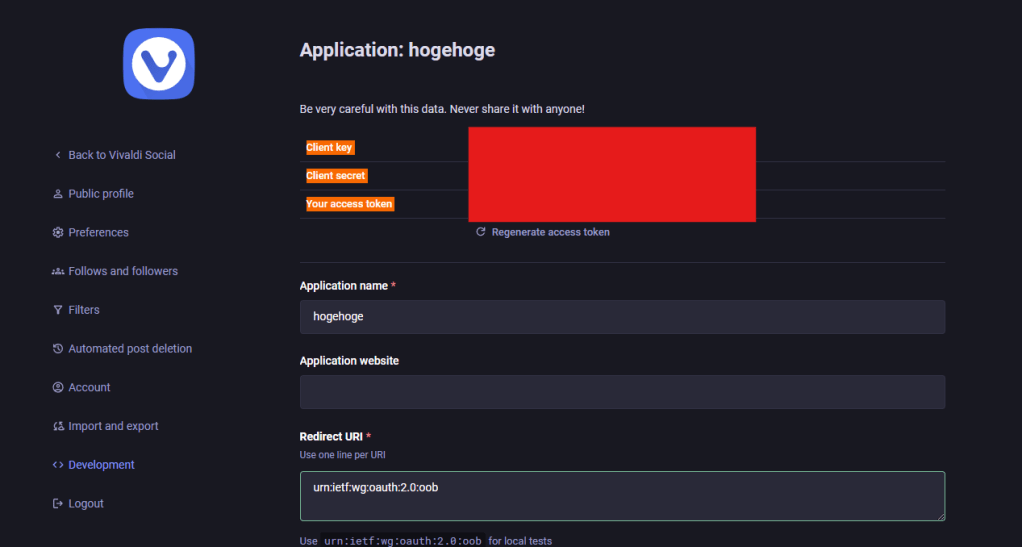This screenshot has width=1022, height=547.
Task: Click the person icon for Public profile
Action: [x=58, y=194]
